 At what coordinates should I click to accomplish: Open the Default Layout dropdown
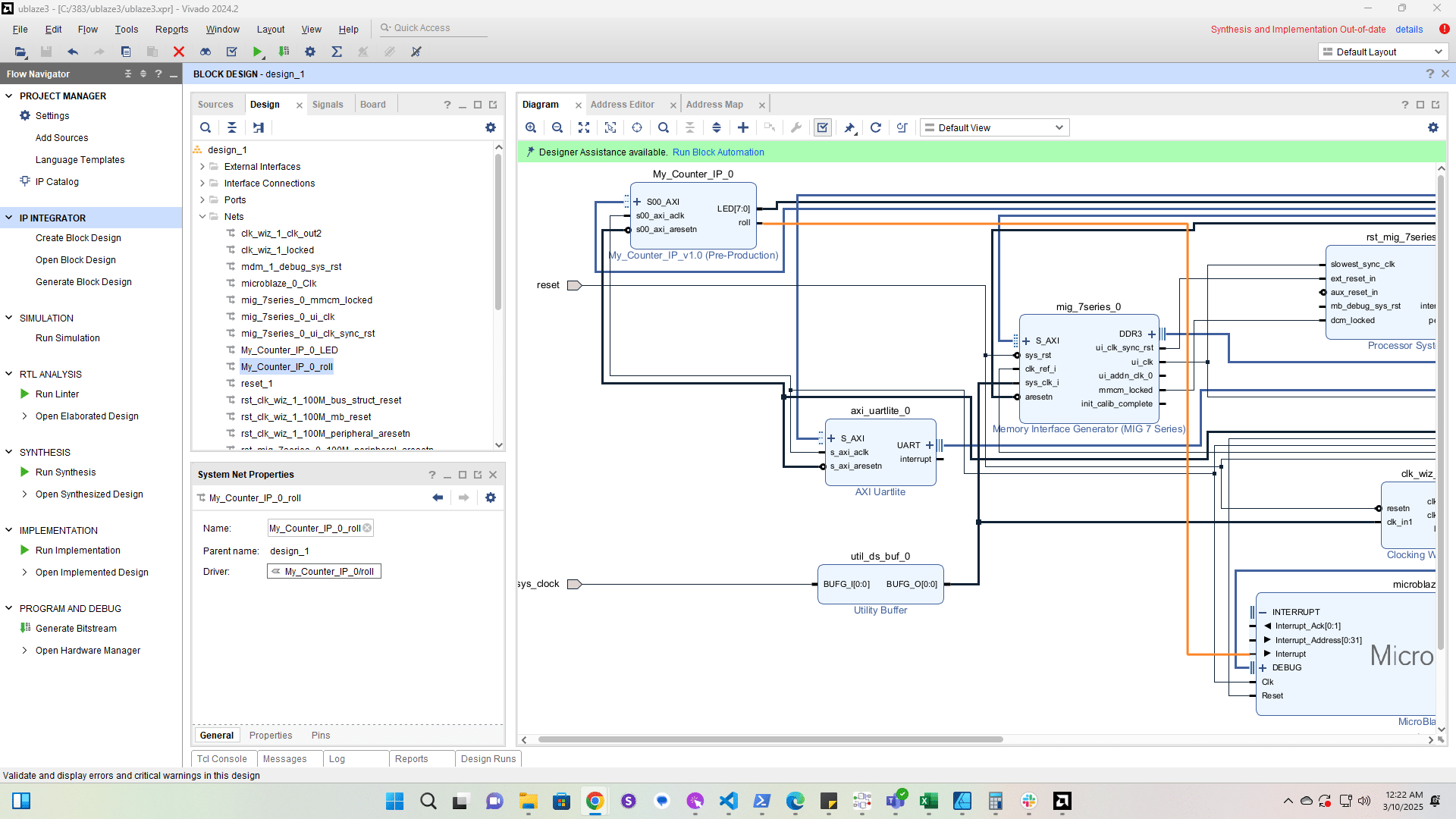pos(1383,52)
